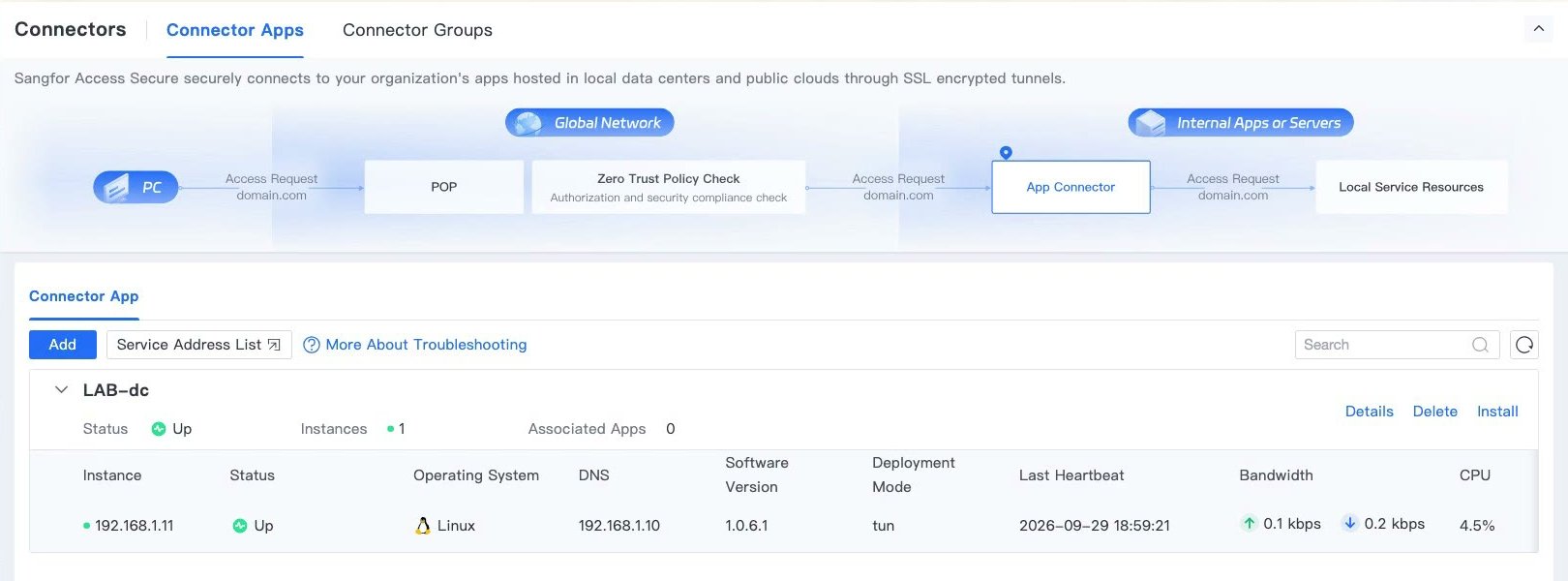Click software version 1.0.6.1
Image resolution: width=1568 pixels, height=581 pixels.
[x=746, y=526]
